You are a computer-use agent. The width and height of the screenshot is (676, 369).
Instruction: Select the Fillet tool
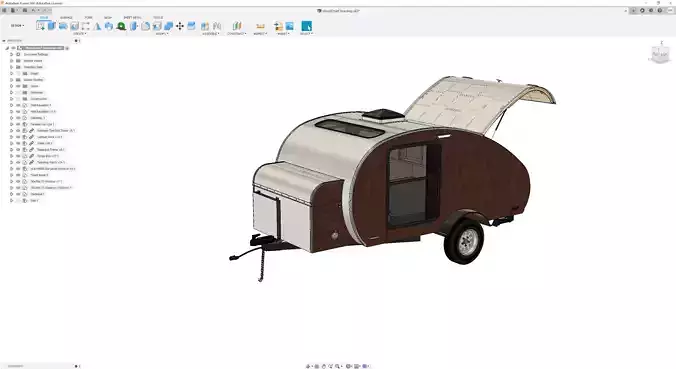146,26
